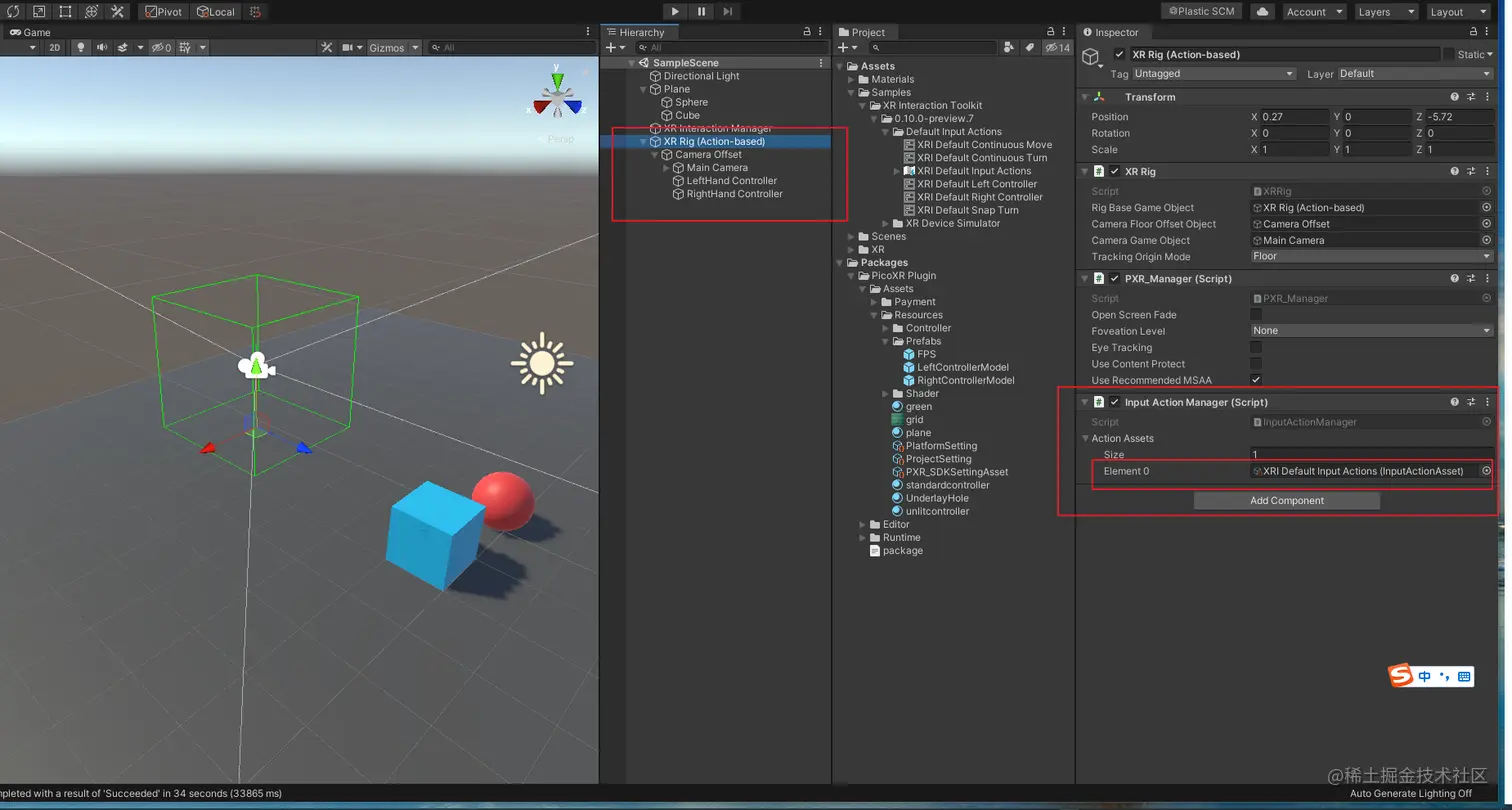Click the Step frame button
Screen dimensions: 1512x810
click(x=727, y=12)
